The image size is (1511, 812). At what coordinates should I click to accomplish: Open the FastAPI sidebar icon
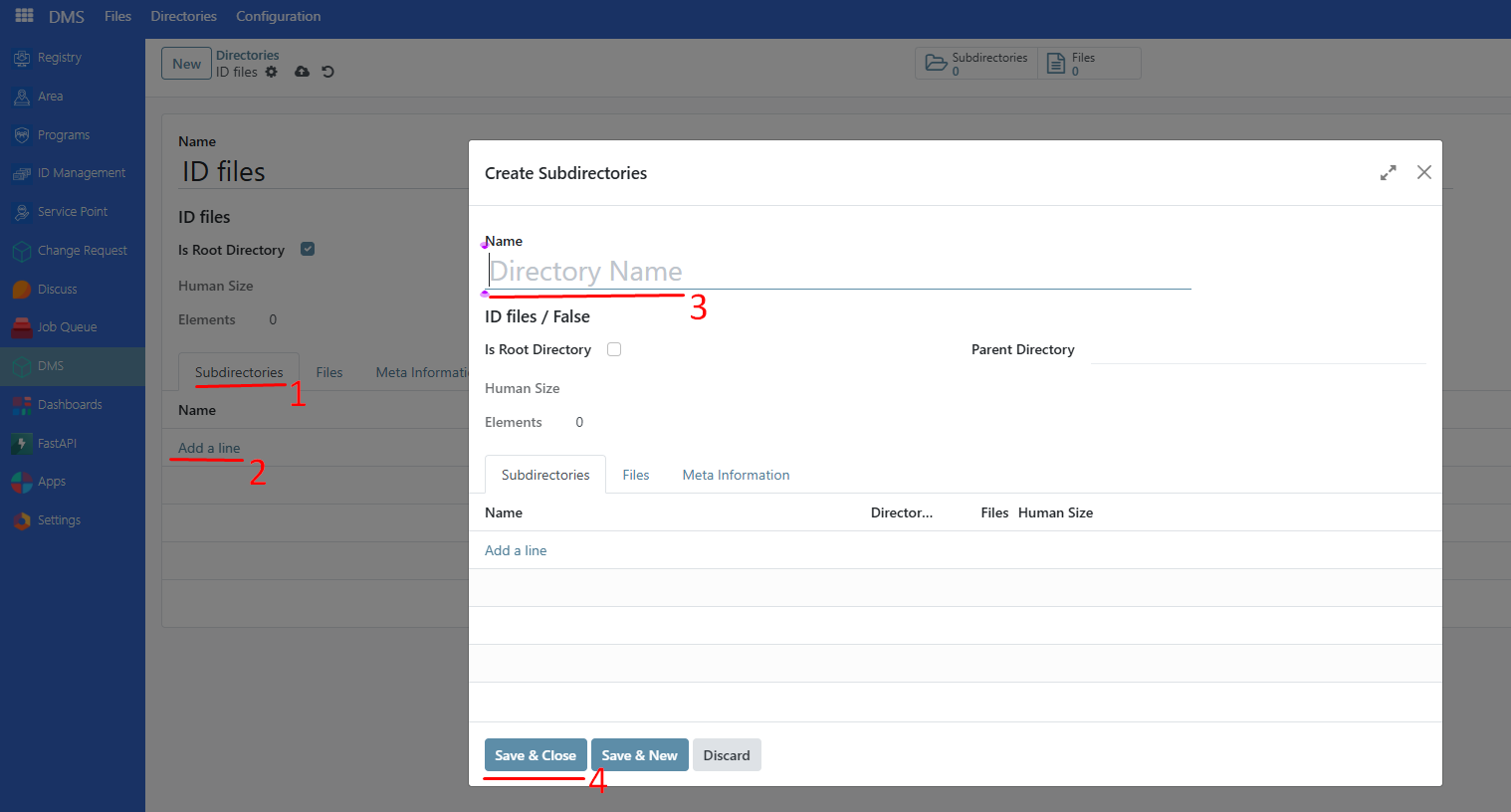coord(22,444)
